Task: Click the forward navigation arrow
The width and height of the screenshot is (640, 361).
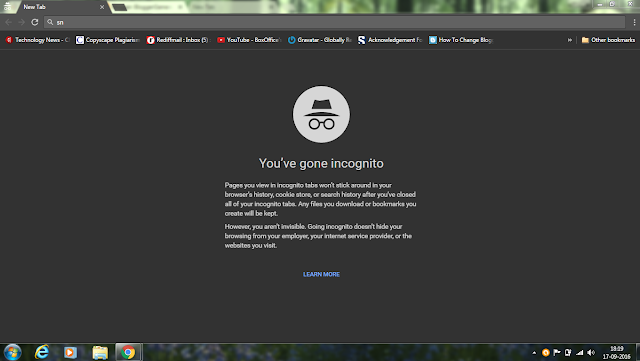Action: pos(22,22)
